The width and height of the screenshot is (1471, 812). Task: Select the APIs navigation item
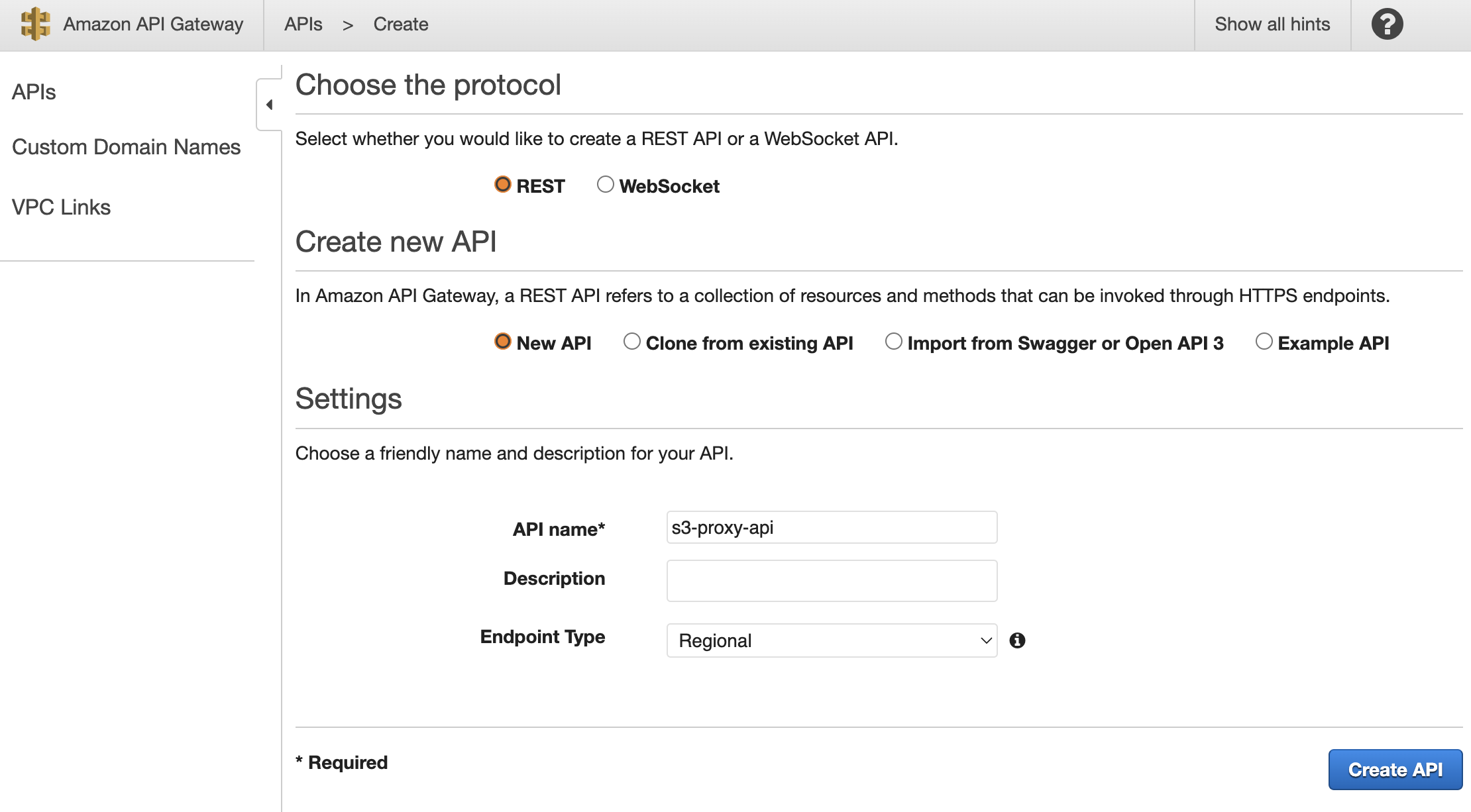coord(34,91)
